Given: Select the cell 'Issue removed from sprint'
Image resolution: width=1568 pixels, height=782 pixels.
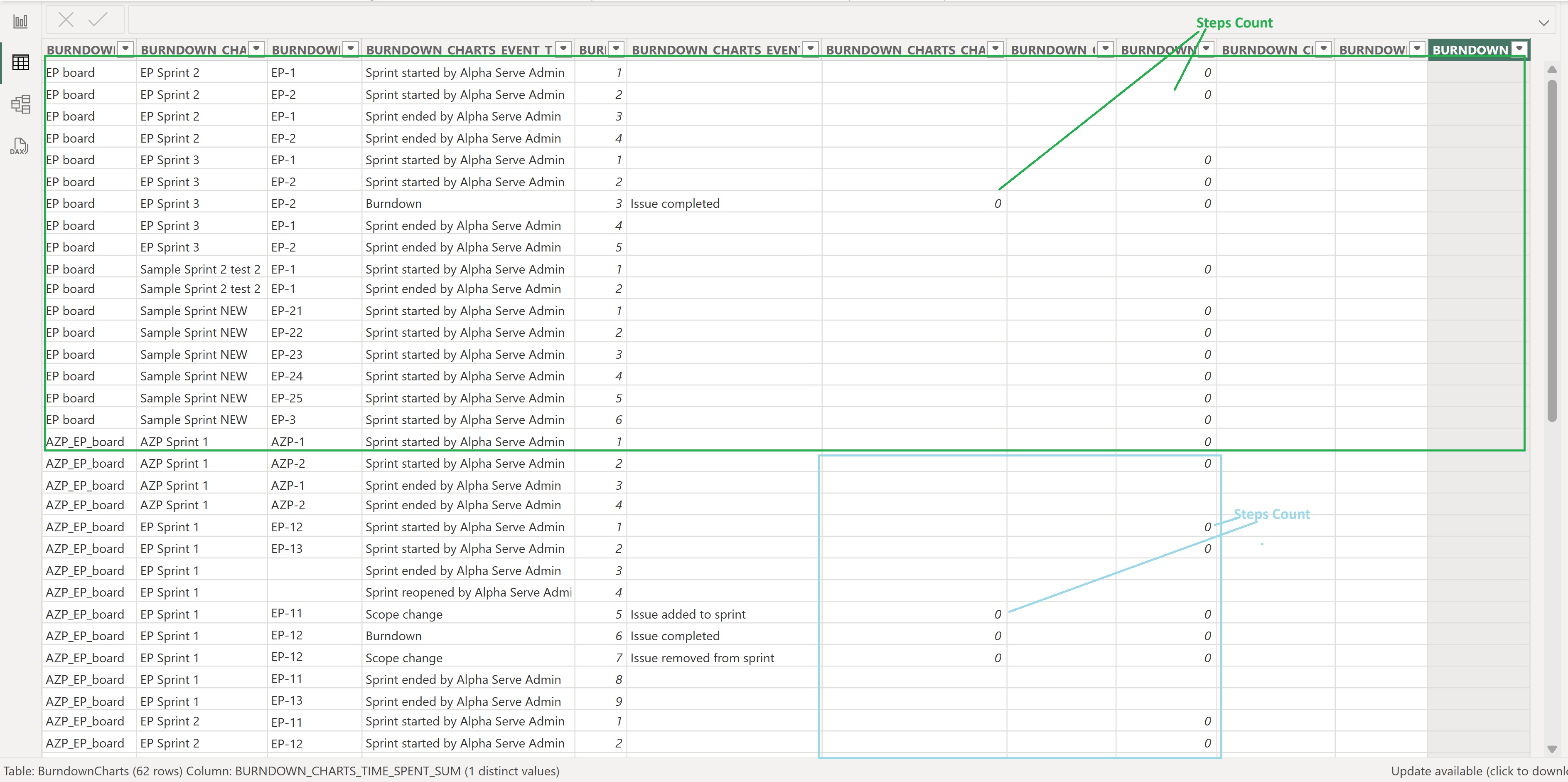Looking at the screenshot, I should tap(702, 658).
